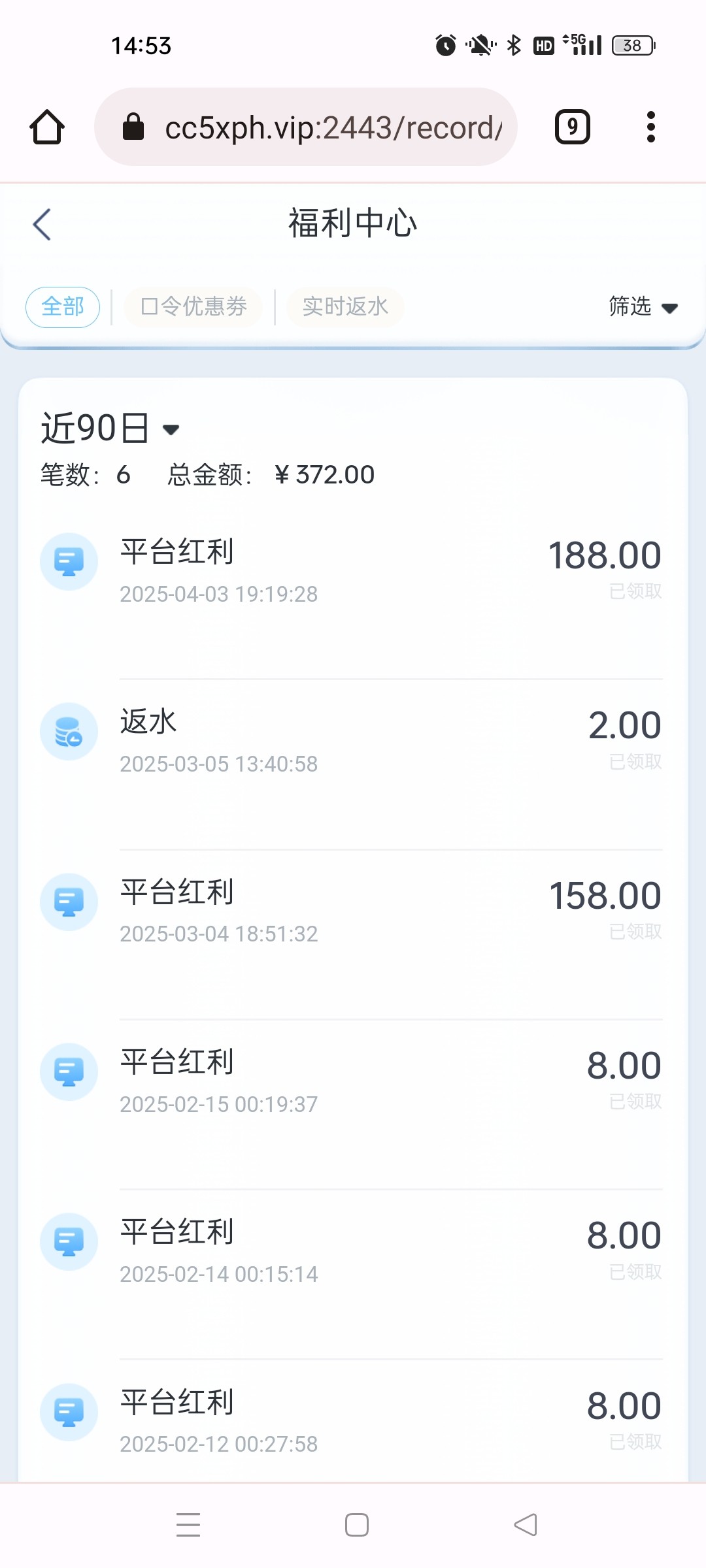Image resolution: width=706 pixels, height=1568 pixels.
Task: Open the 近90日 date range dropdown
Action: click(110, 429)
